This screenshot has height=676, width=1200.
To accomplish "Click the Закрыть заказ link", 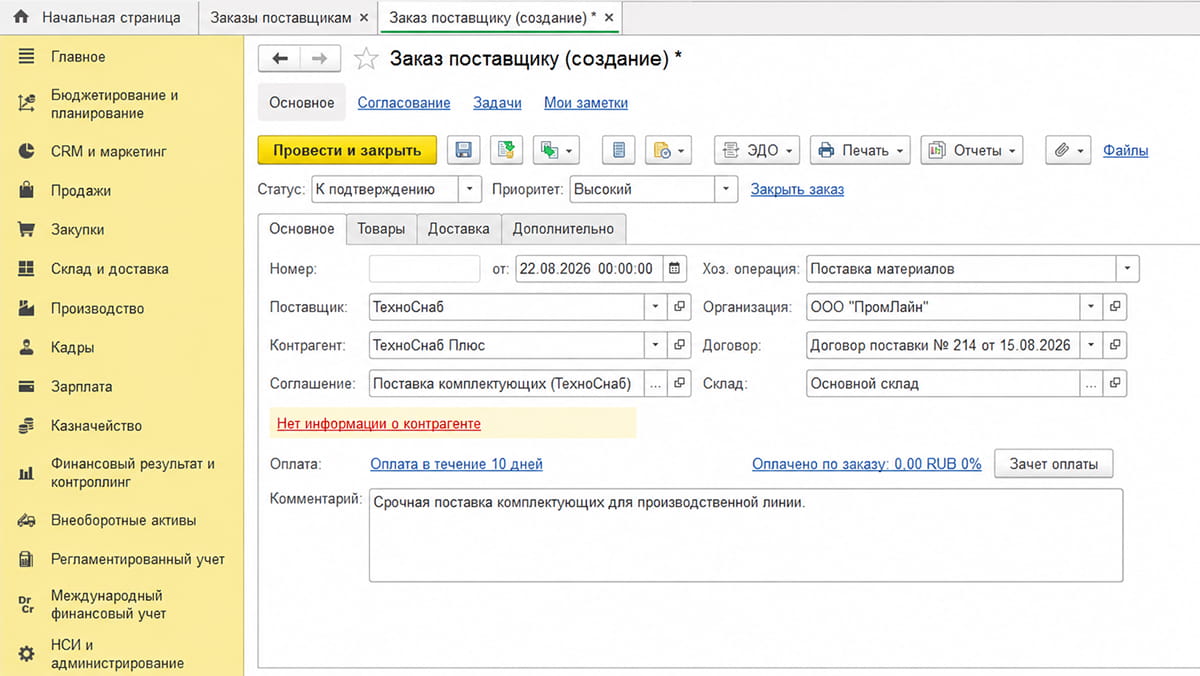I will click(797, 189).
